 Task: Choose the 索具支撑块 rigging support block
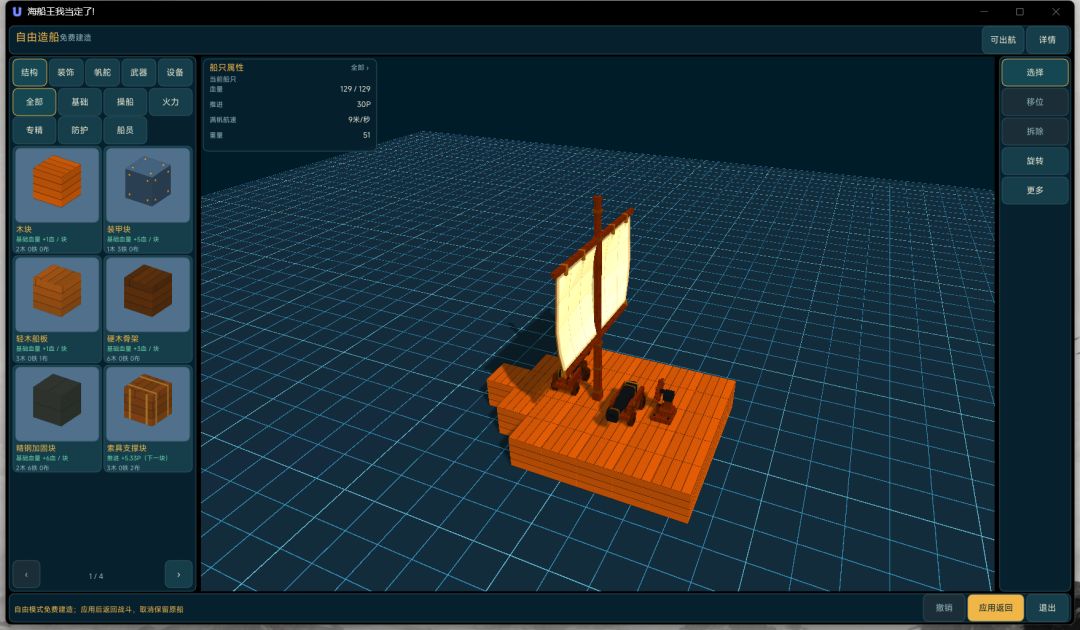(x=148, y=403)
